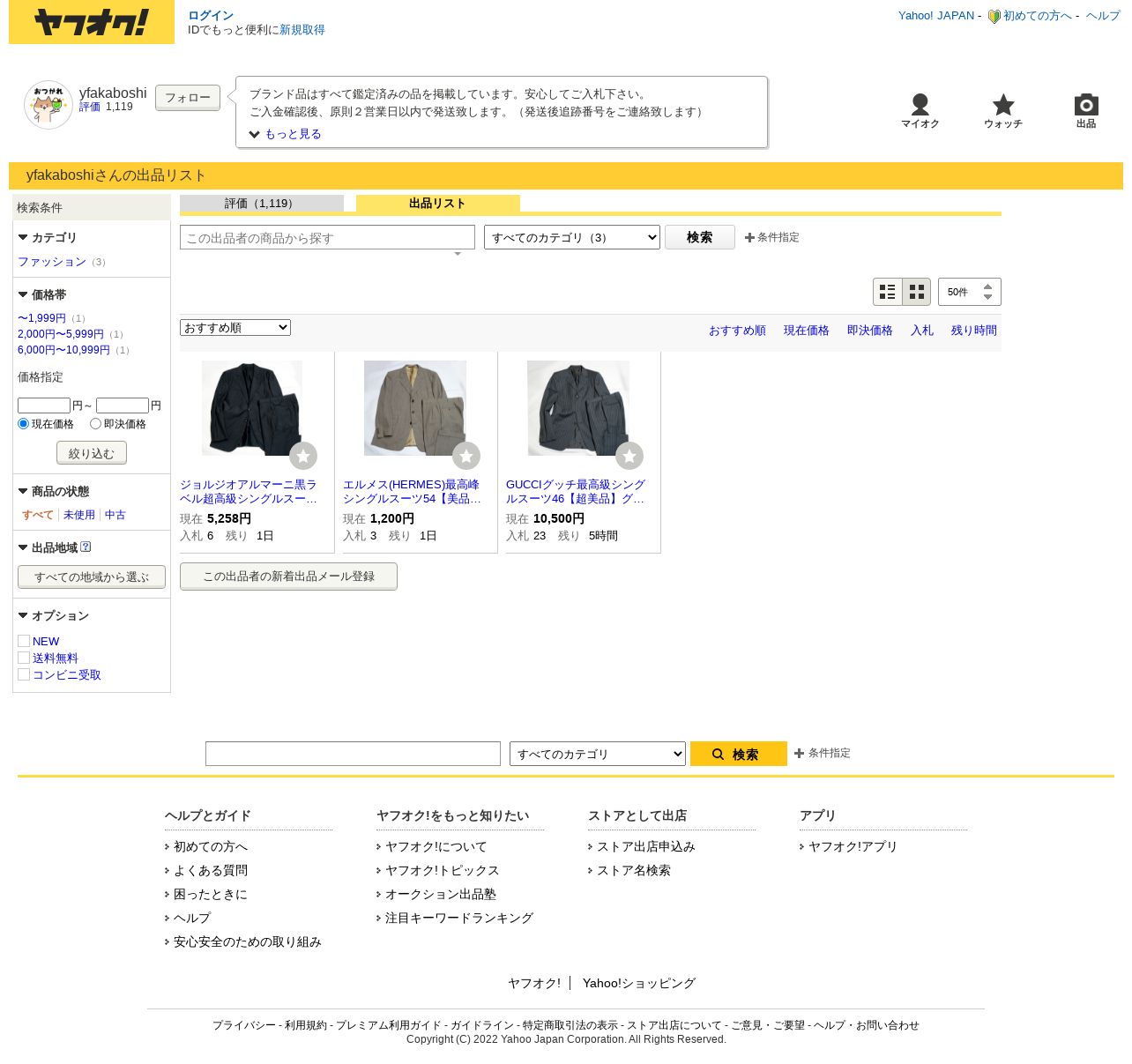Click the フォロー button
Screen dimensions: 1132x1064
click(x=188, y=98)
